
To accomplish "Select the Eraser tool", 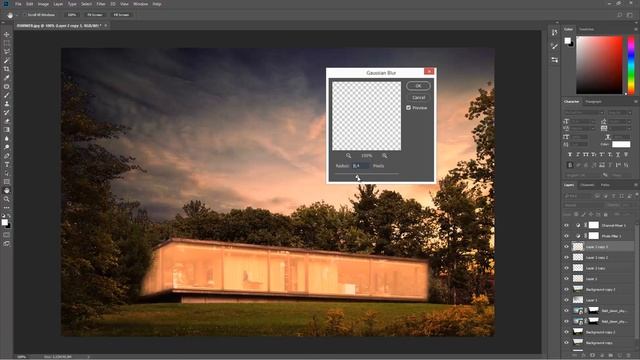I will (7, 121).
